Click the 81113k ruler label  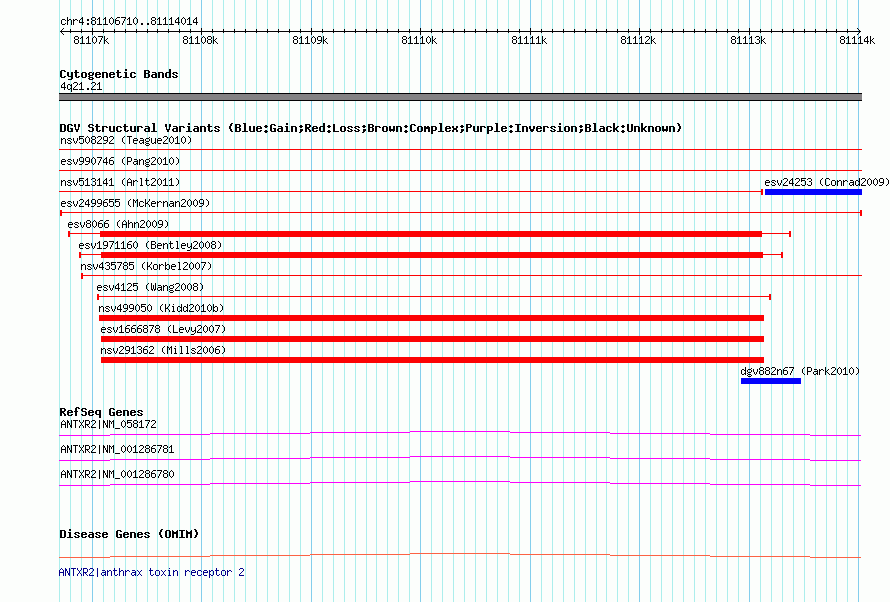[x=749, y=40]
